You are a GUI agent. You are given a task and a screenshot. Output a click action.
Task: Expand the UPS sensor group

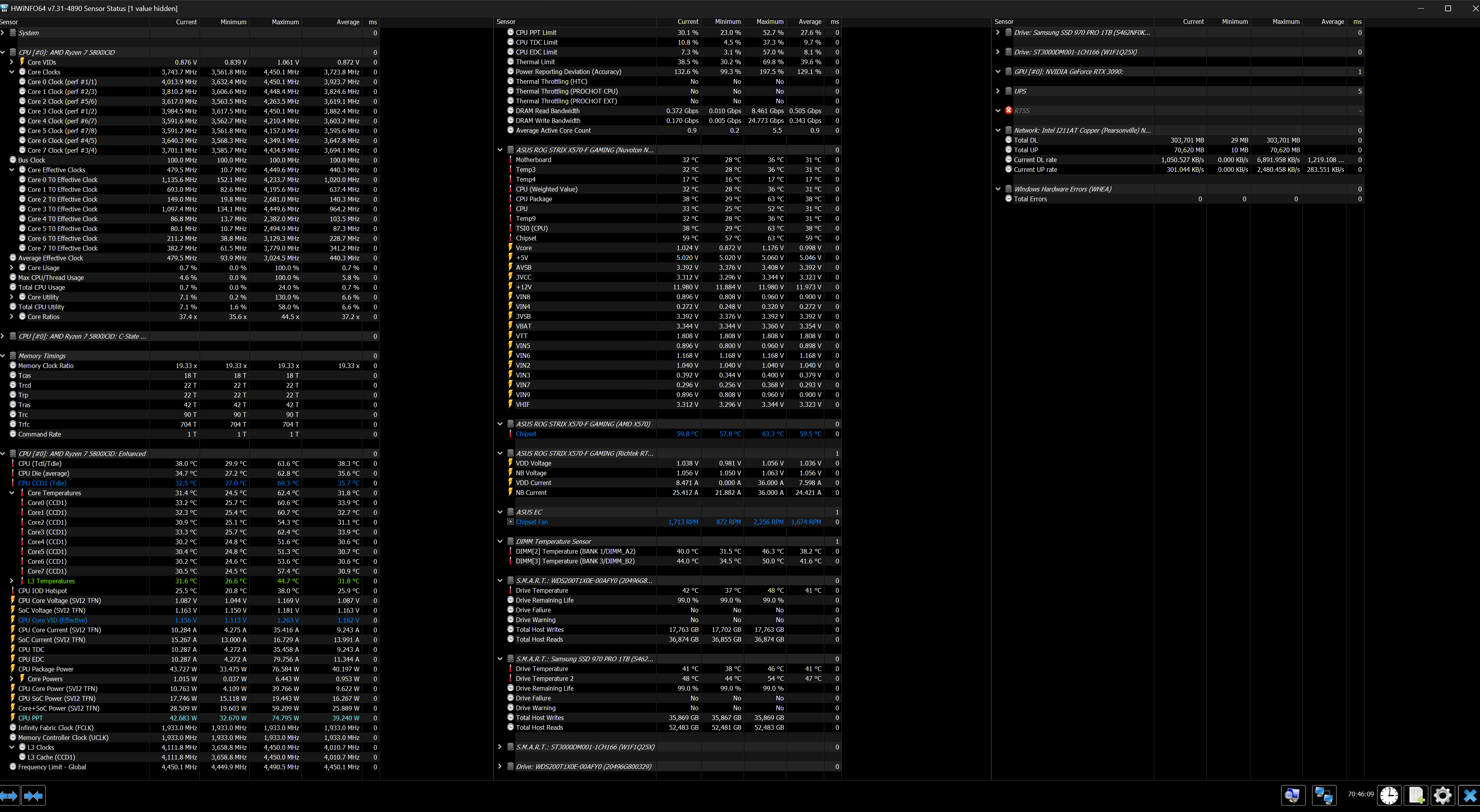coord(998,91)
